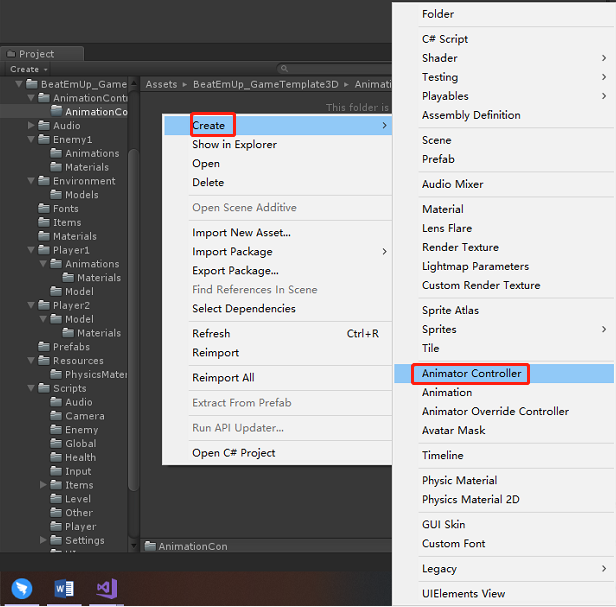The height and width of the screenshot is (607, 616).
Task: Click the Other folder icon
Action: click(x=56, y=512)
